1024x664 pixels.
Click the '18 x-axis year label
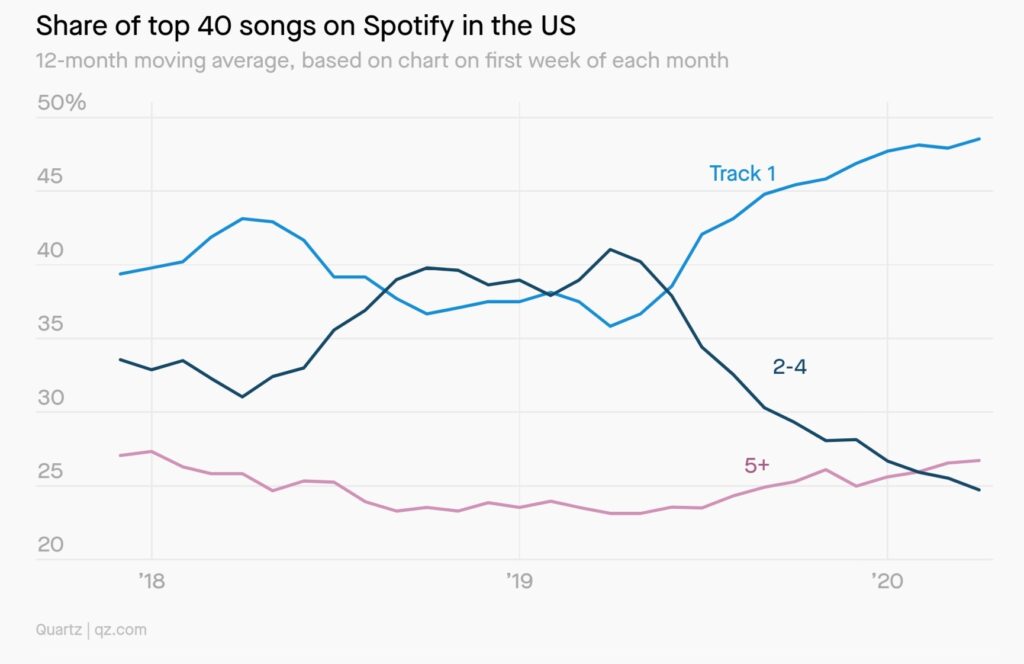[x=151, y=580]
